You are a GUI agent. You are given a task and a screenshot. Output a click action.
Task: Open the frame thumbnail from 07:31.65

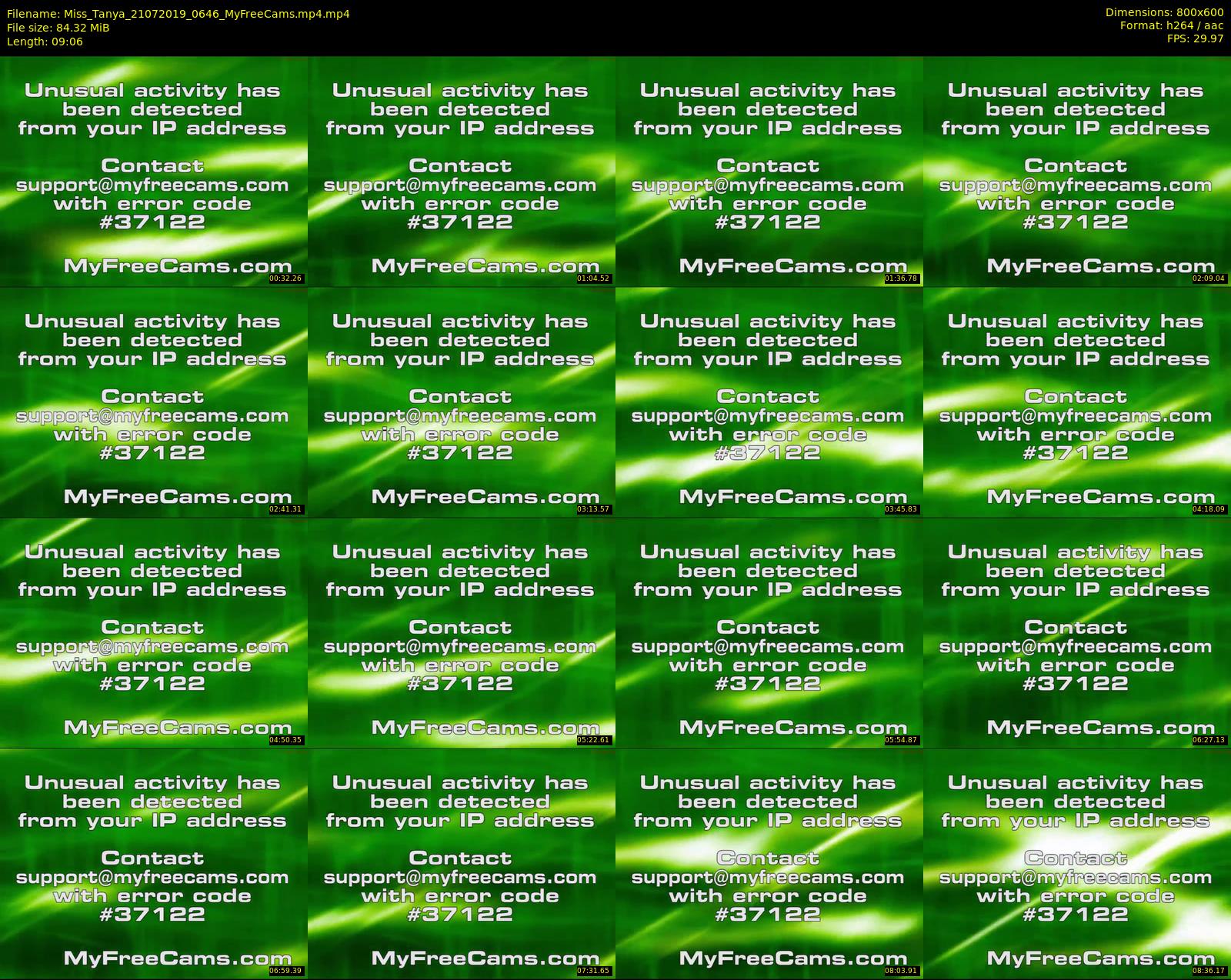point(462,863)
